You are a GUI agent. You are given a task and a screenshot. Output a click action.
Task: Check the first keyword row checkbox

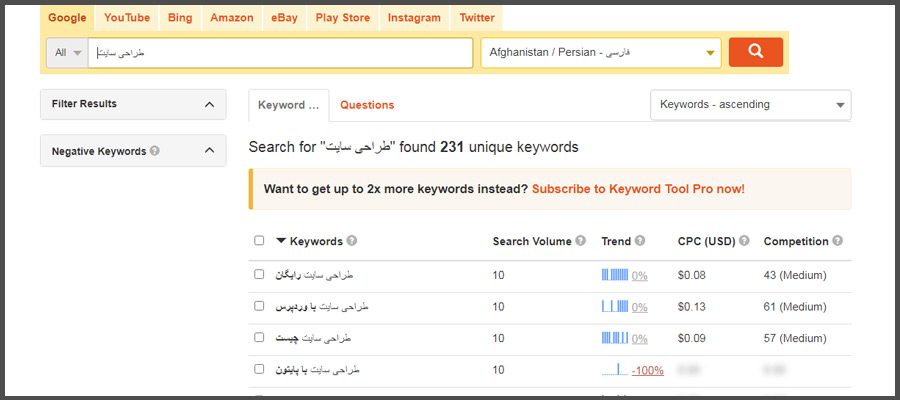tap(259, 274)
